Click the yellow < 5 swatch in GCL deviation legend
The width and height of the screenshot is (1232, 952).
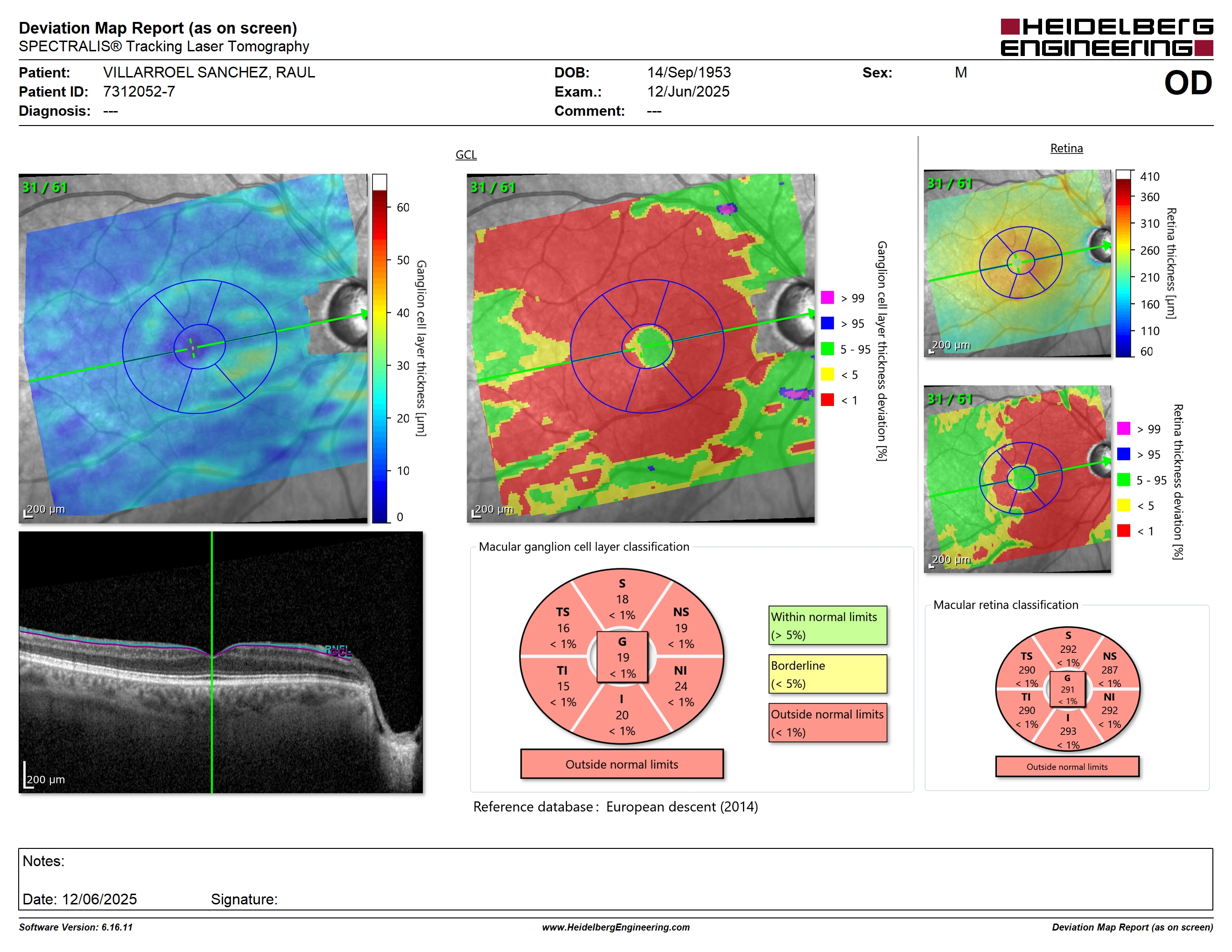(x=827, y=374)
